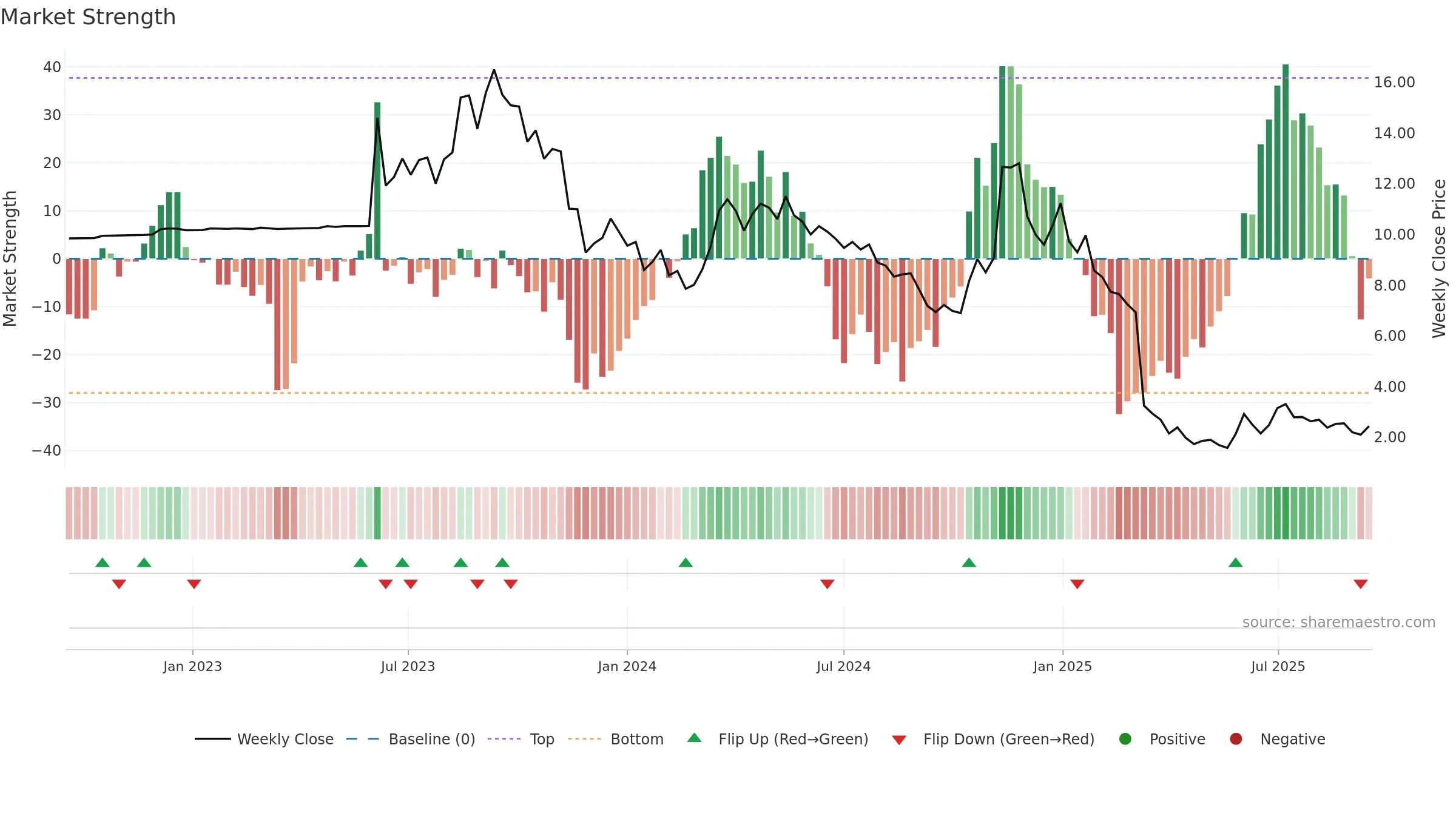Click the final red Flip Down marker in late 2025

(1361, 584)
